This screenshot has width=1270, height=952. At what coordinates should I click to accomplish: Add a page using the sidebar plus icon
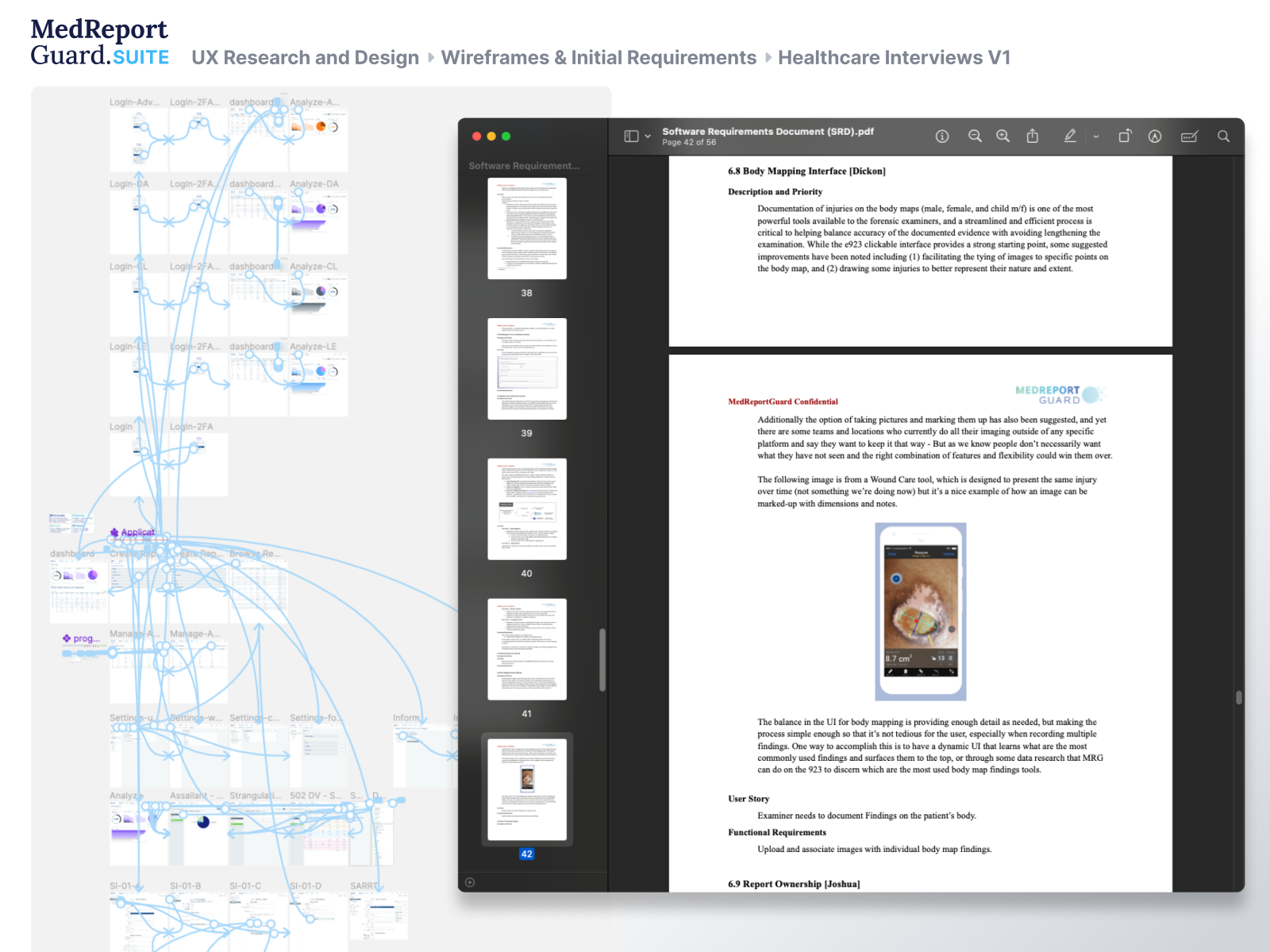[470, 882]
